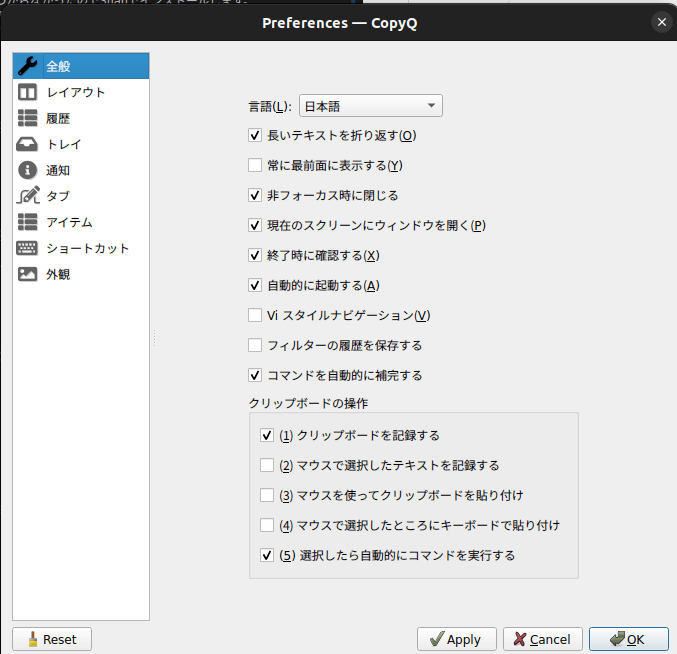Screen dimensions: 677x654
Task: Click the info circle icon beside 通知
Action: click(27, 170)
